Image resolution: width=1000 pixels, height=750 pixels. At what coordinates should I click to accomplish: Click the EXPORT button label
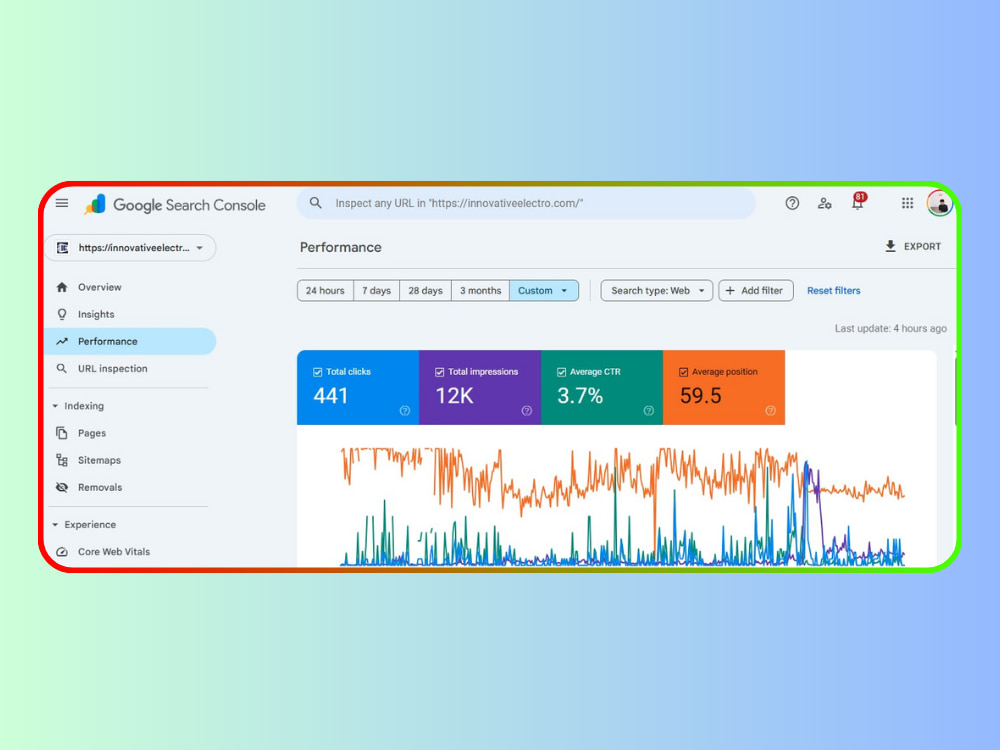click(x=922, y=246)
